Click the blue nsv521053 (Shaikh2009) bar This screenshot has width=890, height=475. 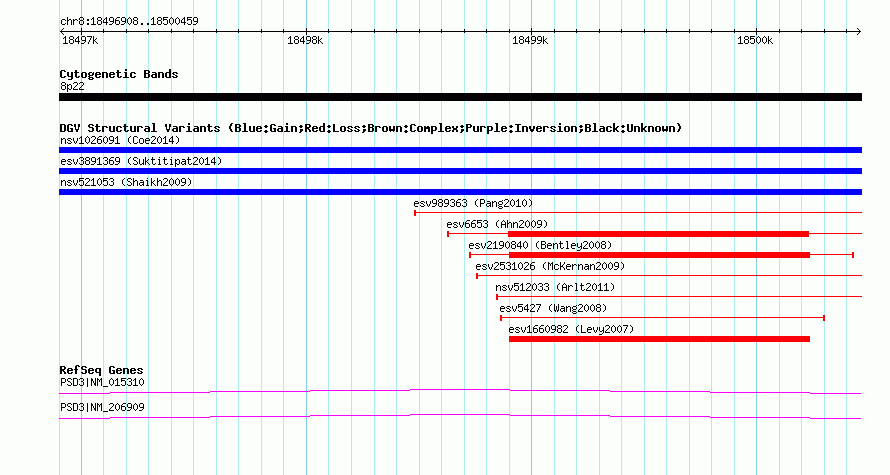(460, 192)
